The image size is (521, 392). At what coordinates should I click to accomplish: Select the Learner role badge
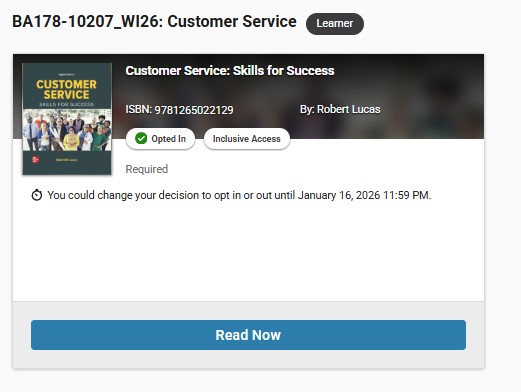click(x=335, y=24)
